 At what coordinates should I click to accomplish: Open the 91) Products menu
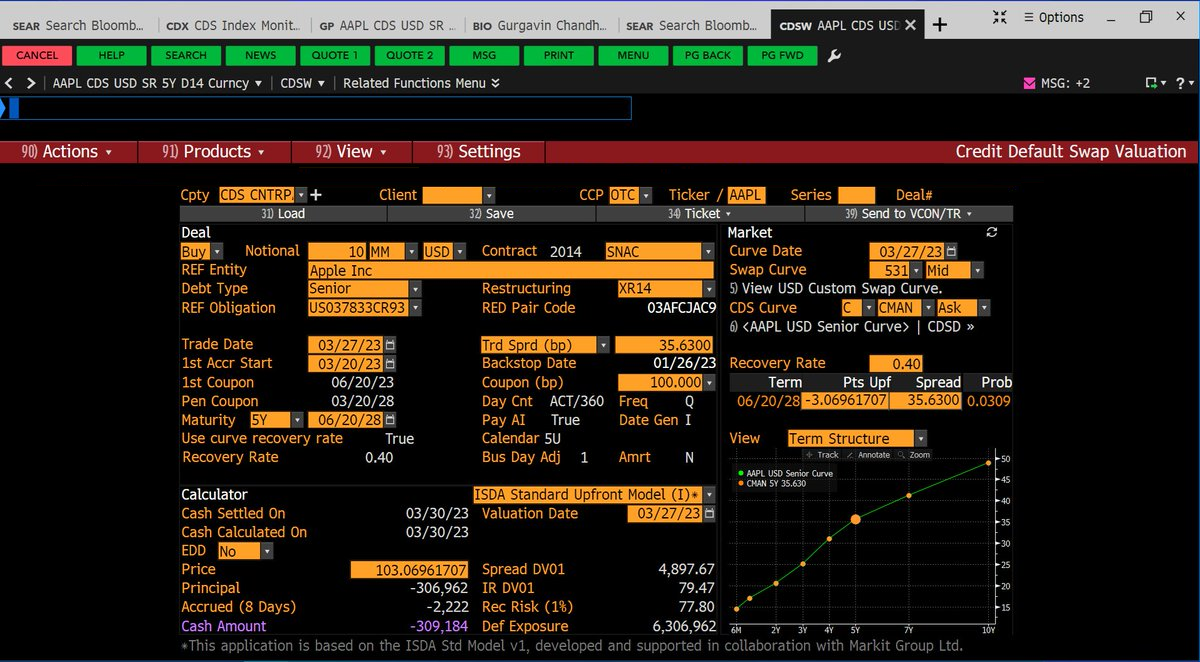214,152
